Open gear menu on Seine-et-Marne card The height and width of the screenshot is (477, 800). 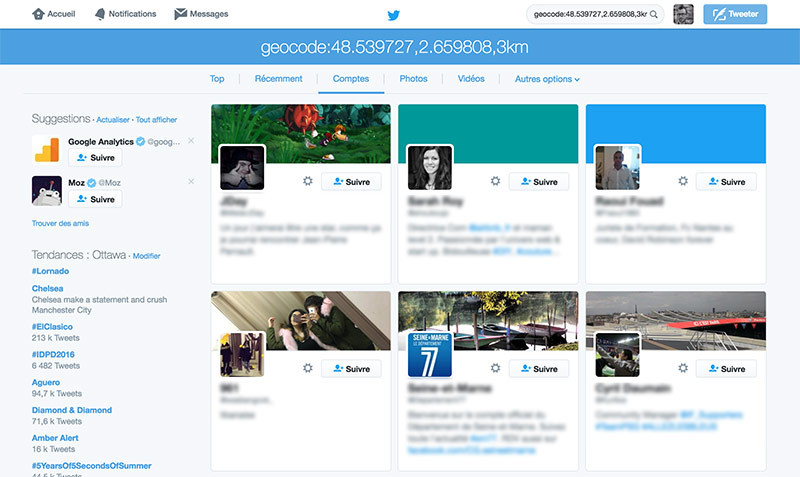pyautogui.click(x=495, y=368)
